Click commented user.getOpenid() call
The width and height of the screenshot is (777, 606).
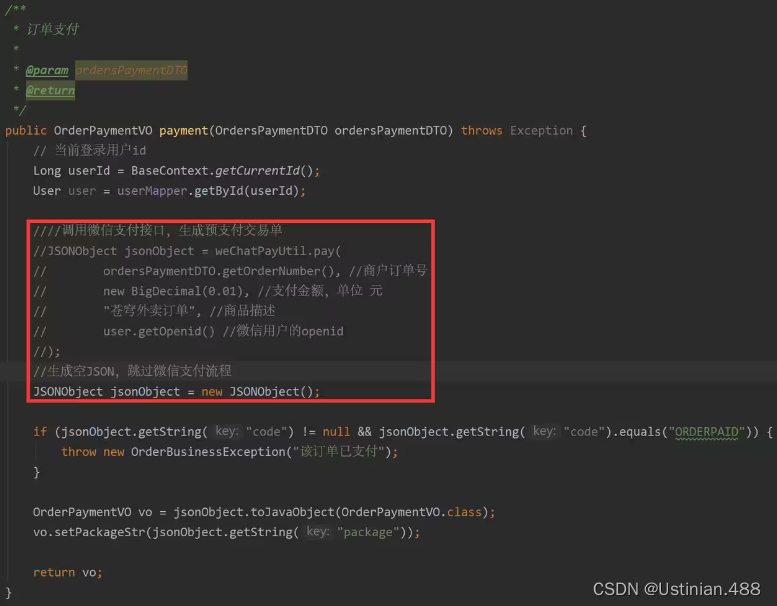[x=159, y=331]
